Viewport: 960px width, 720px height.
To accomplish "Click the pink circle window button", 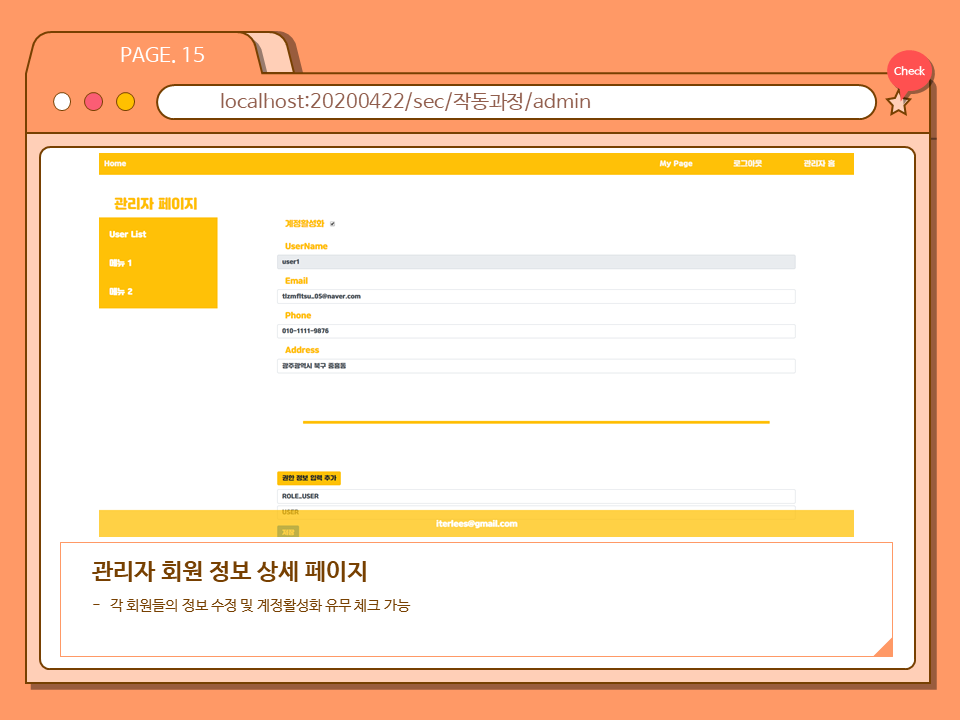I will pyautogui.click(x=94, y=102).
